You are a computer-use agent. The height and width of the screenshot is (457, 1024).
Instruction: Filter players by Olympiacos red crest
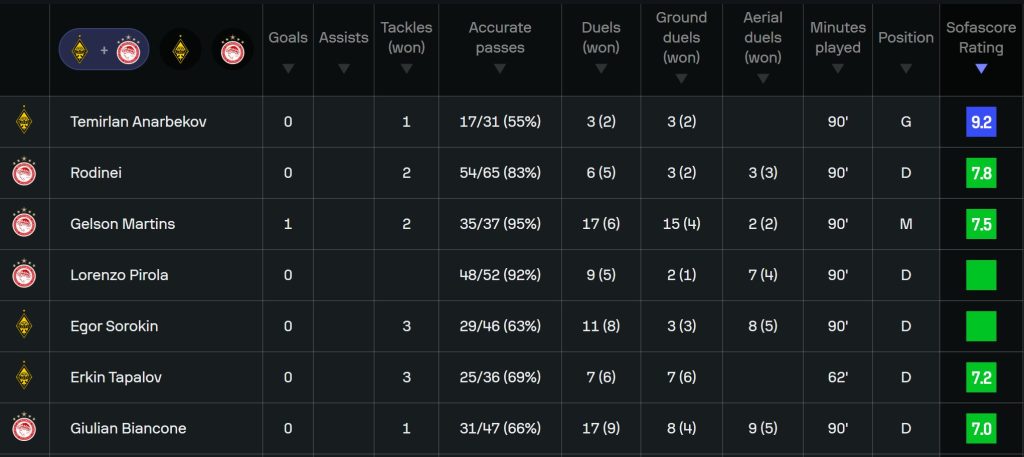231,49
